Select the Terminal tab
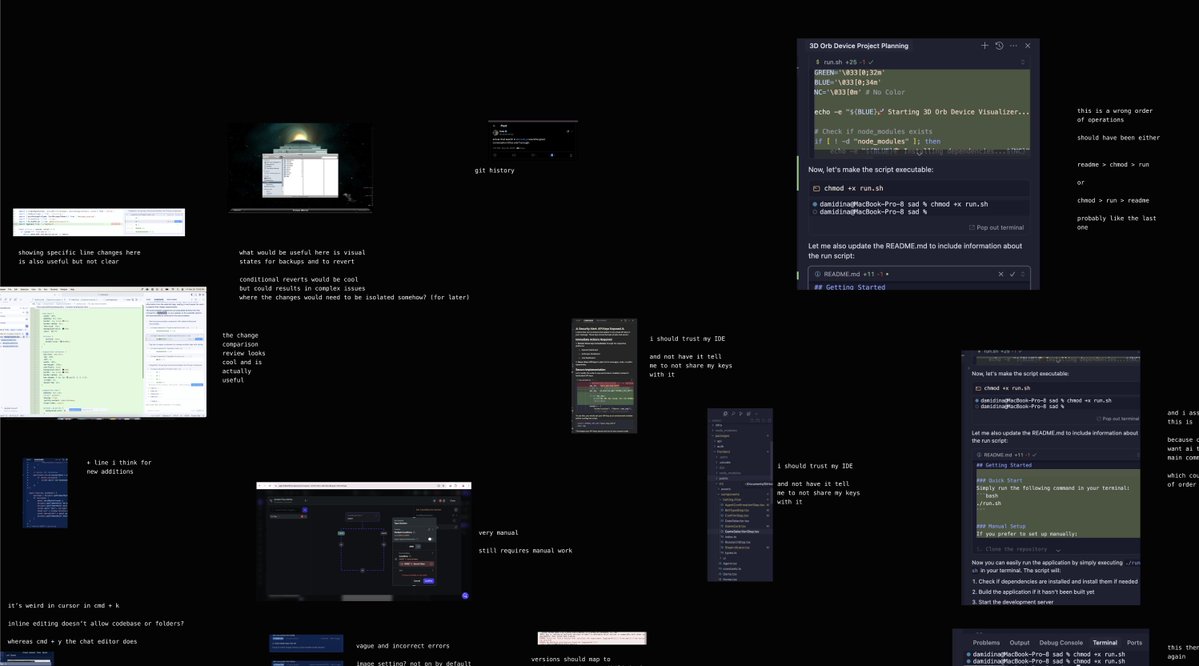Image resolution: width=1199 pixels, height=666 pixels. pos(1104,643)
